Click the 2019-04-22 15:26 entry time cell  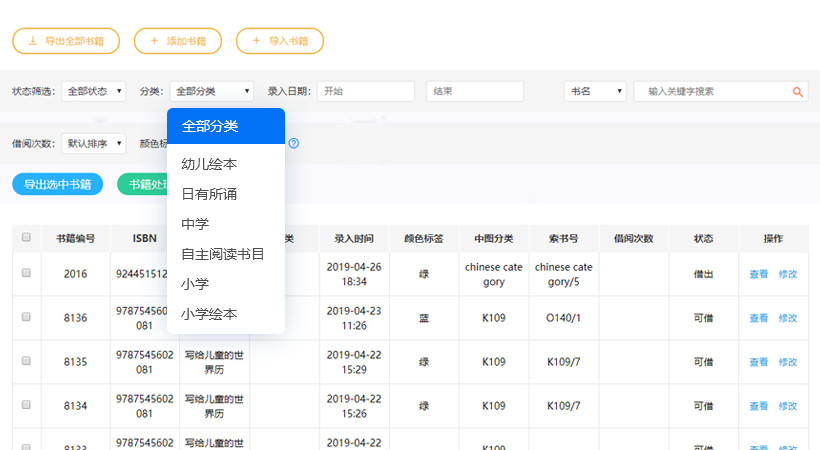tap(354, 406)
